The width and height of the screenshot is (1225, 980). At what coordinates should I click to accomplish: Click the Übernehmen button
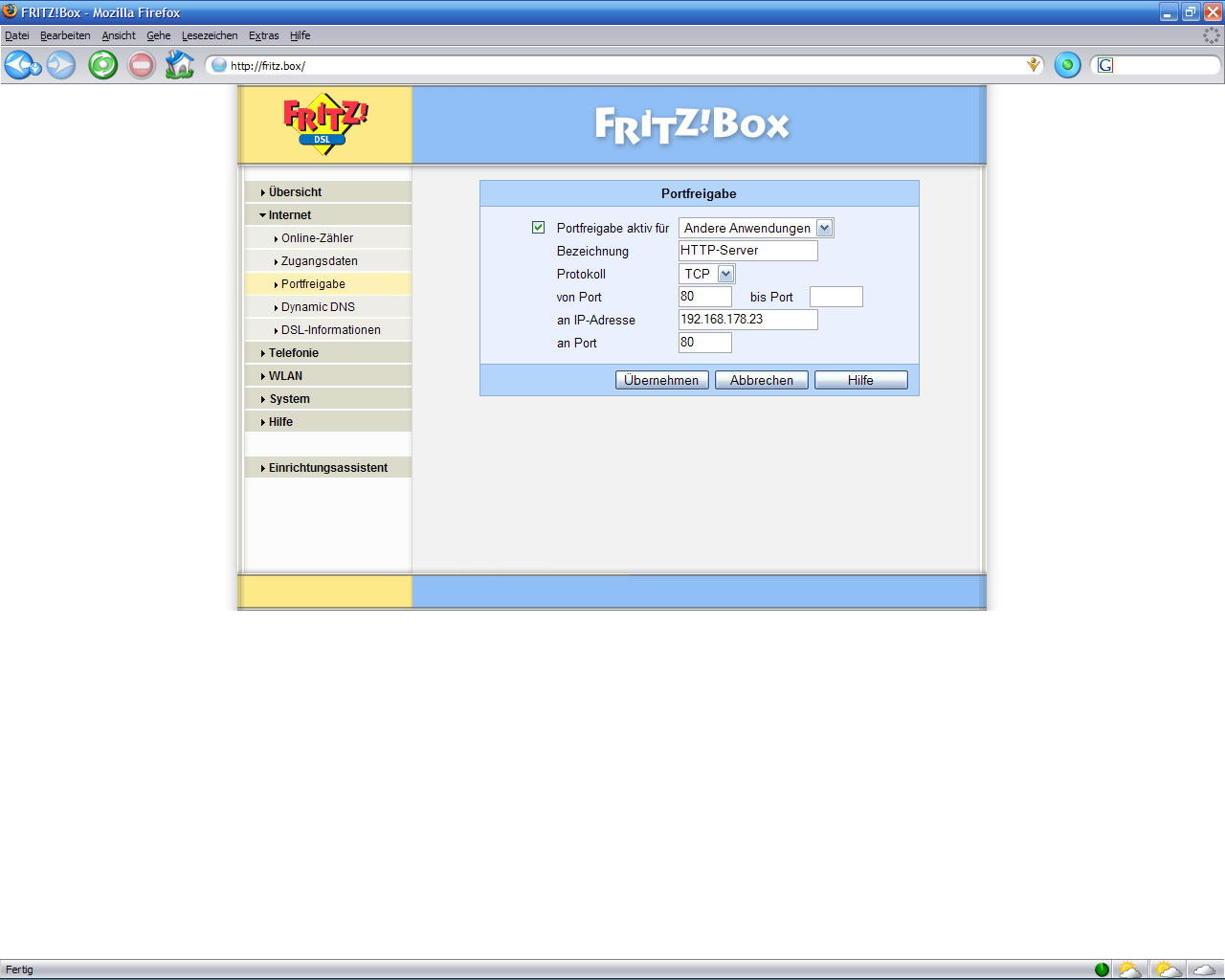coord(661,380)
